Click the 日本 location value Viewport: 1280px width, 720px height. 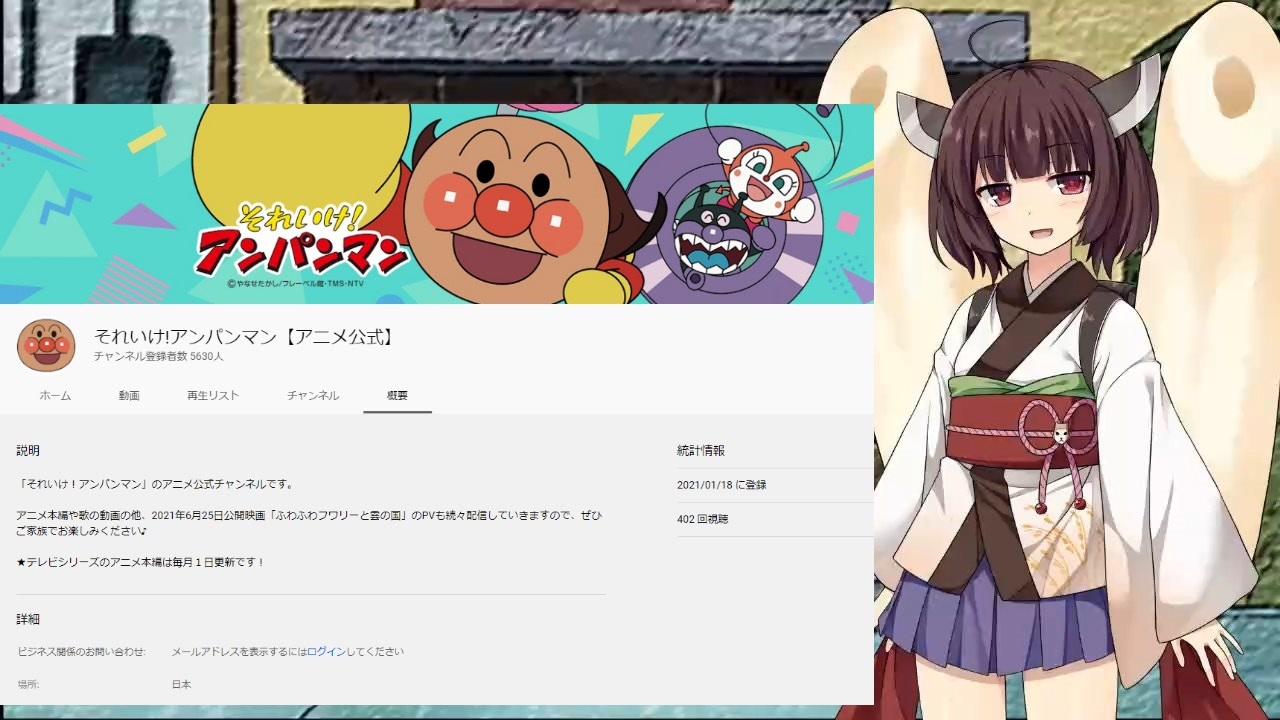tap(181, 685)
